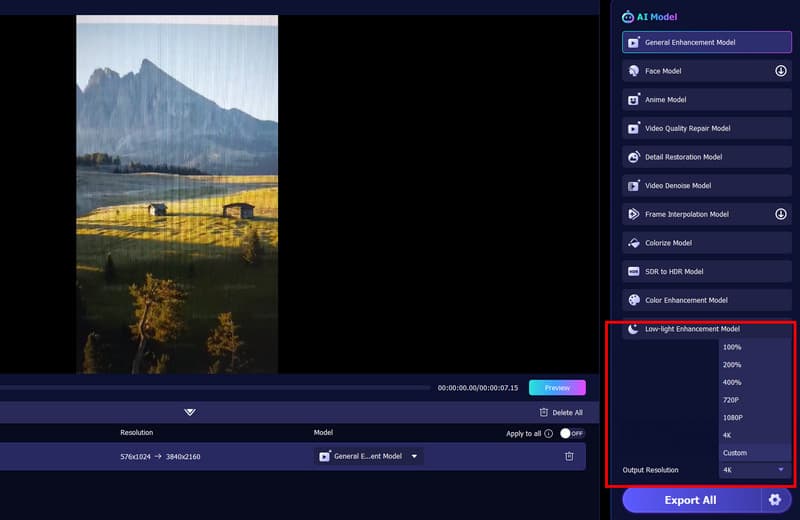Viewport: 800px width, 520px height.
Task: Choose 1080P from resolution list
Action: click(x=732, y=417)
